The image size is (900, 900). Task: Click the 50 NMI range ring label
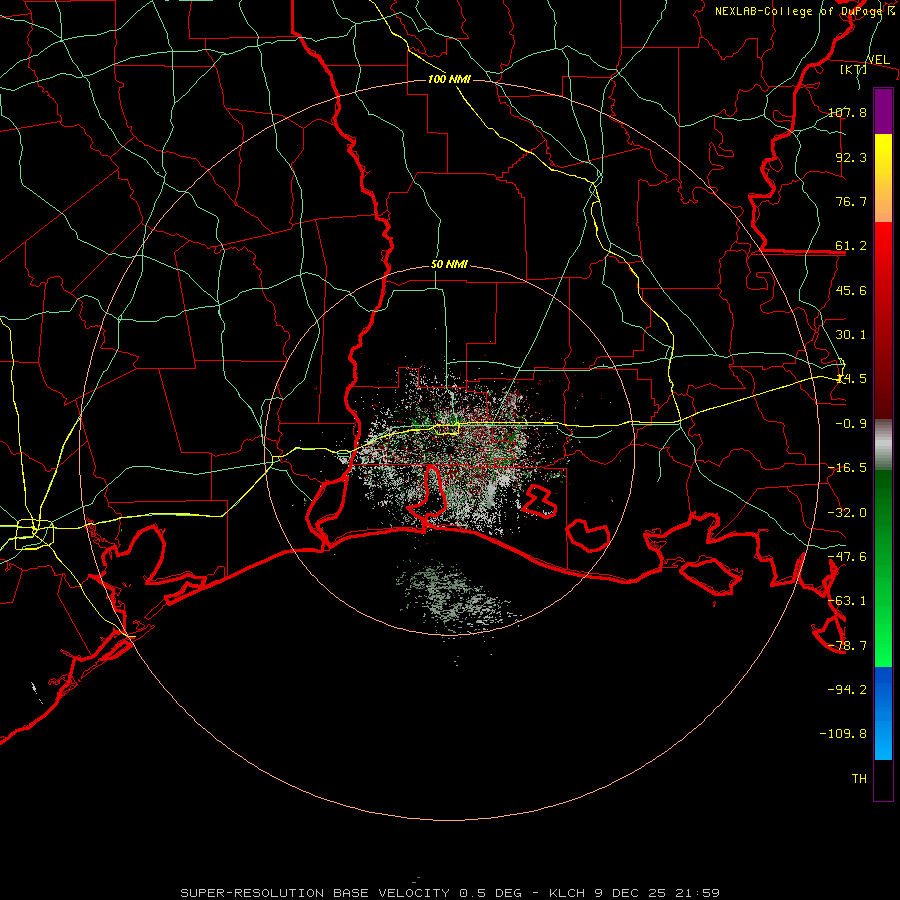[449, 265]
